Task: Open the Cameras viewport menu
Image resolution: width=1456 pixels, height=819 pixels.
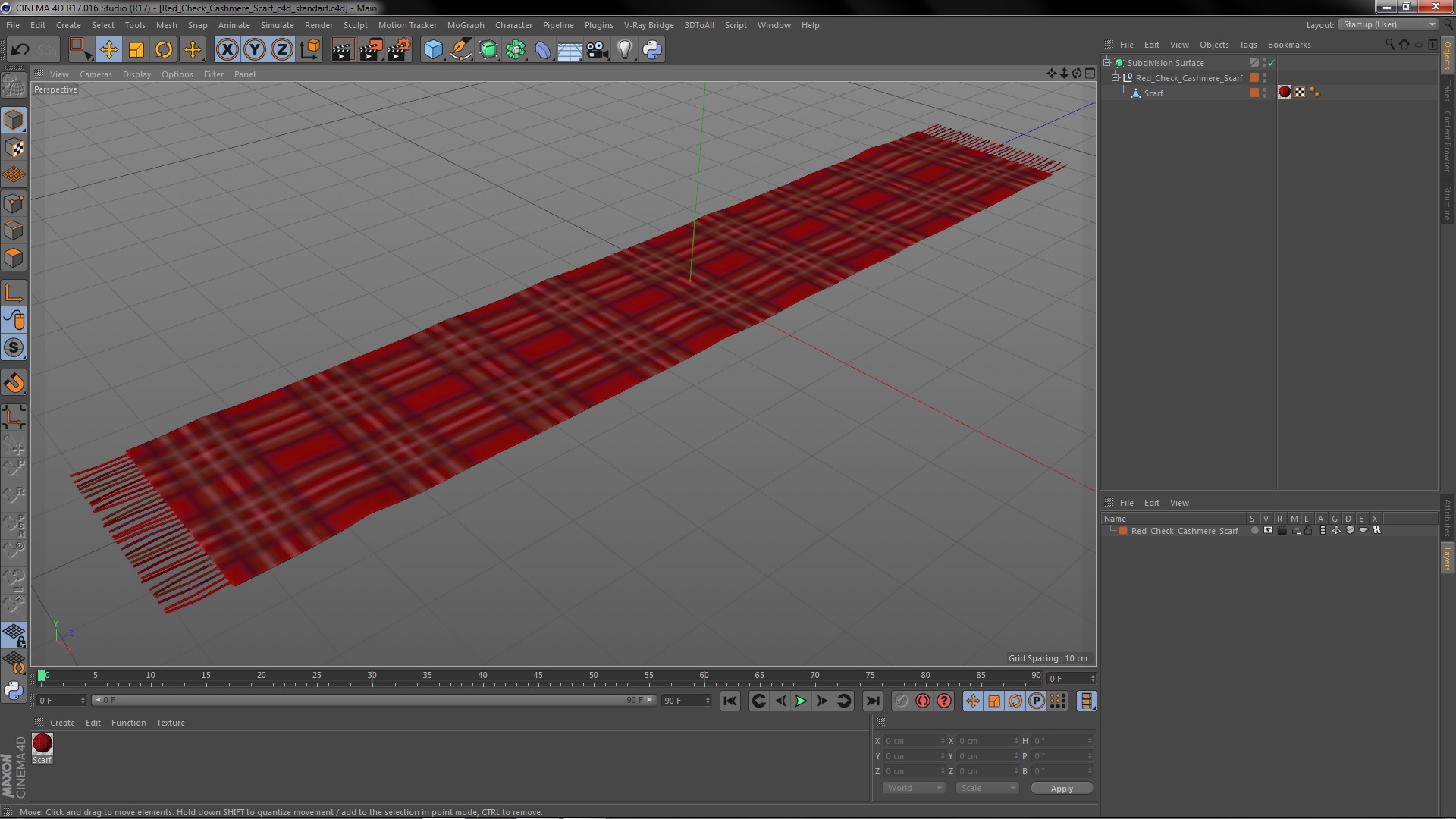Action: click(x=96, y=74)
